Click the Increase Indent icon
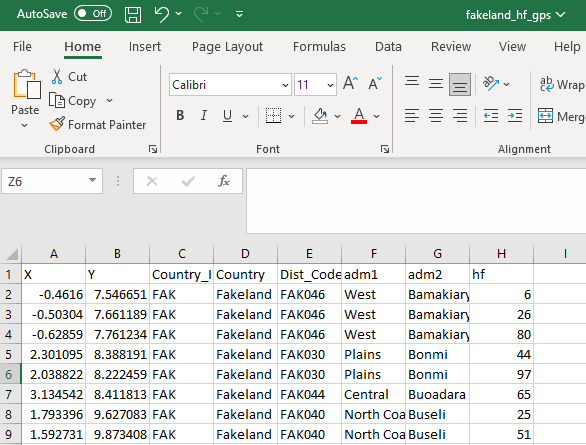 point(515,116)
